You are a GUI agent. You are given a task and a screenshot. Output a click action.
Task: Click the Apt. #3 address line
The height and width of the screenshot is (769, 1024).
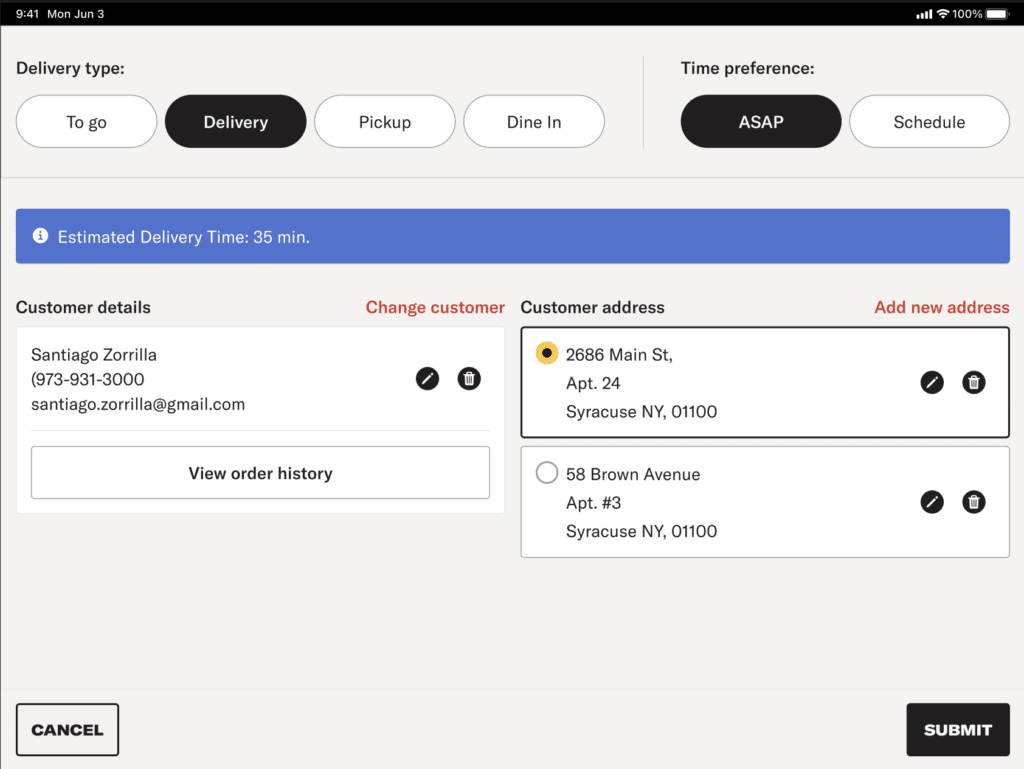click(593, 503)
